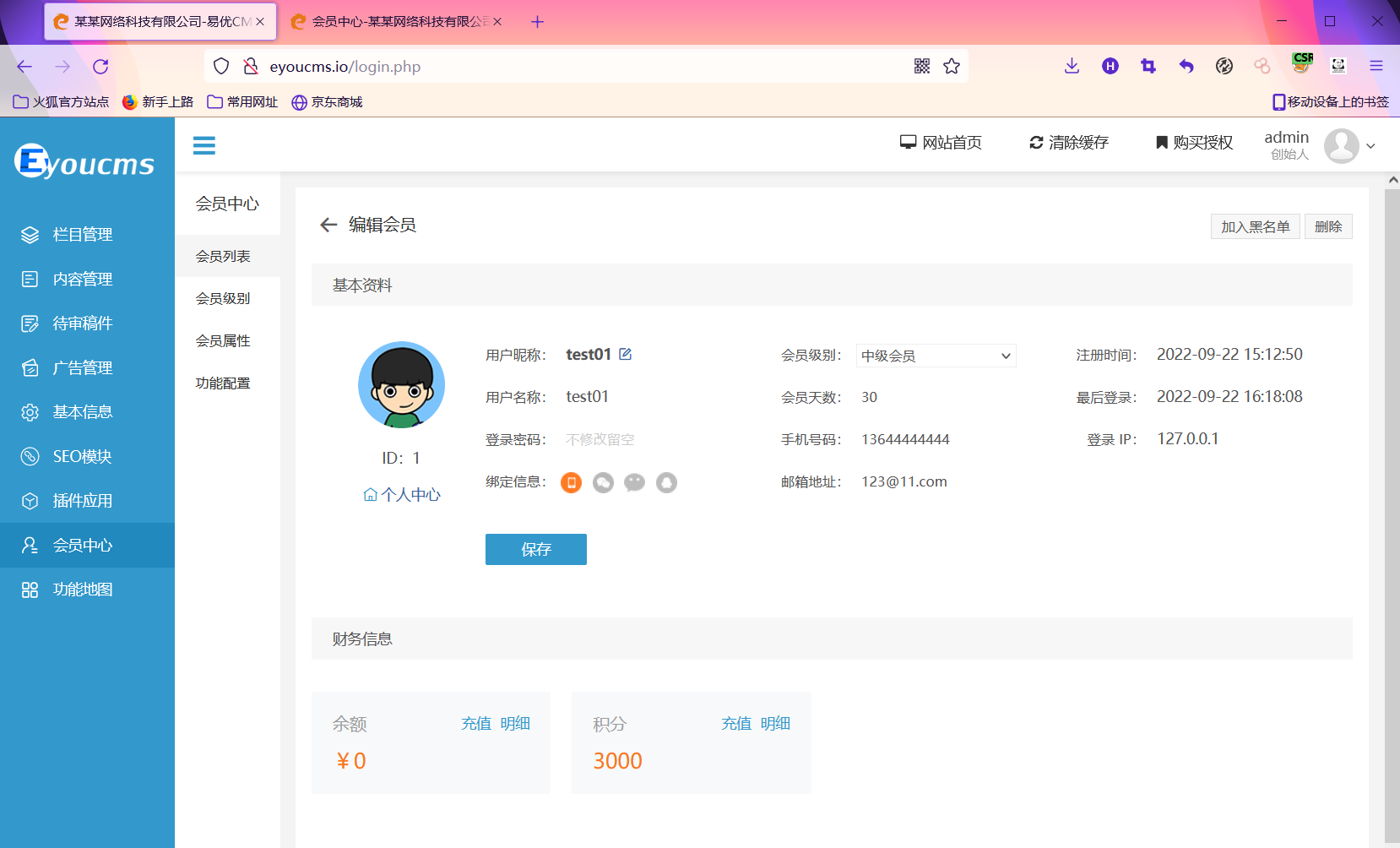Open SEO模块 in the sidebar
This screenshot has height=848, width=1400.
tap(87, 456)
